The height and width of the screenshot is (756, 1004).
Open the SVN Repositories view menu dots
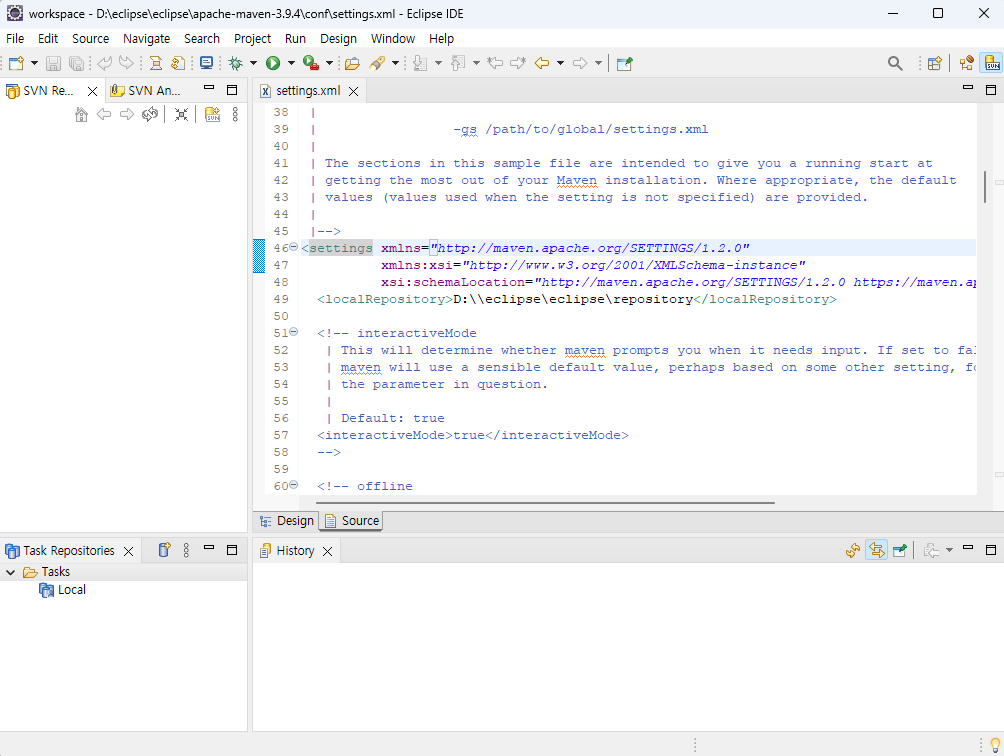pos(235,115)
